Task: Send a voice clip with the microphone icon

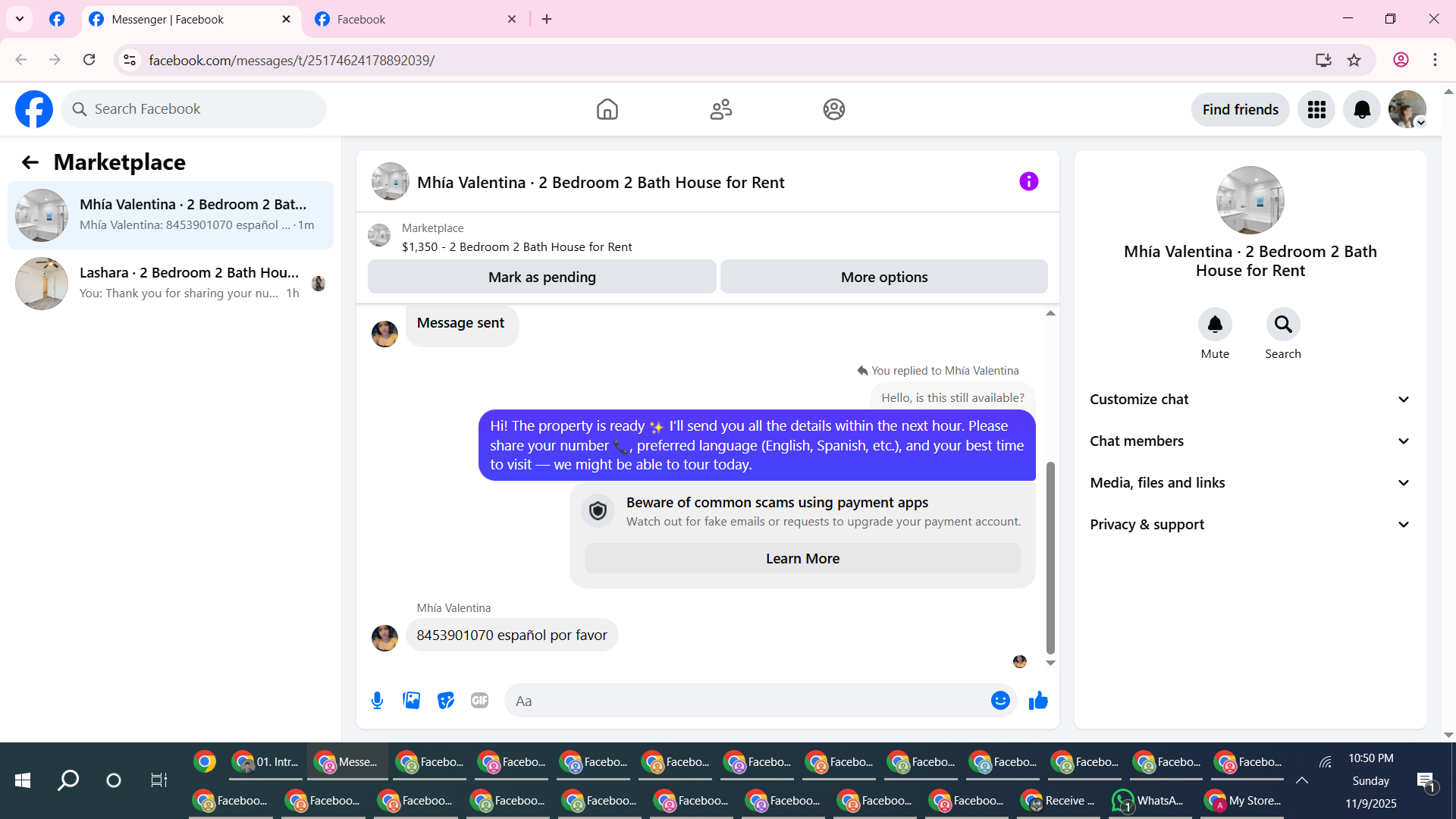Action: point(377,701)
